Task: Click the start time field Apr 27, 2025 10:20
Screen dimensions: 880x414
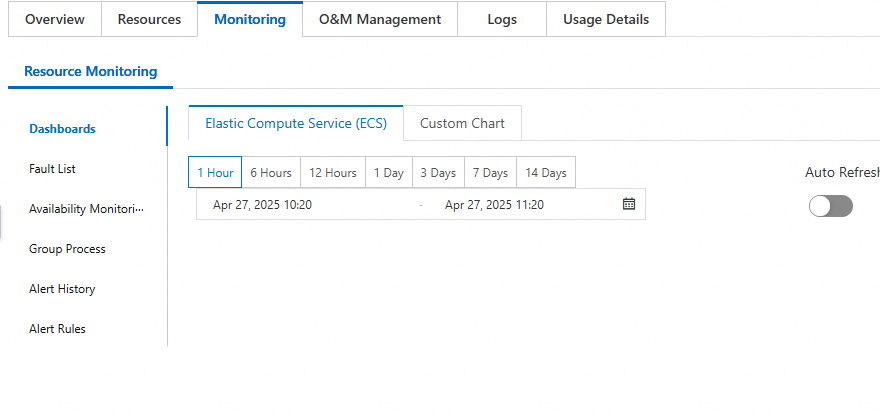Action: coord(263,204)
